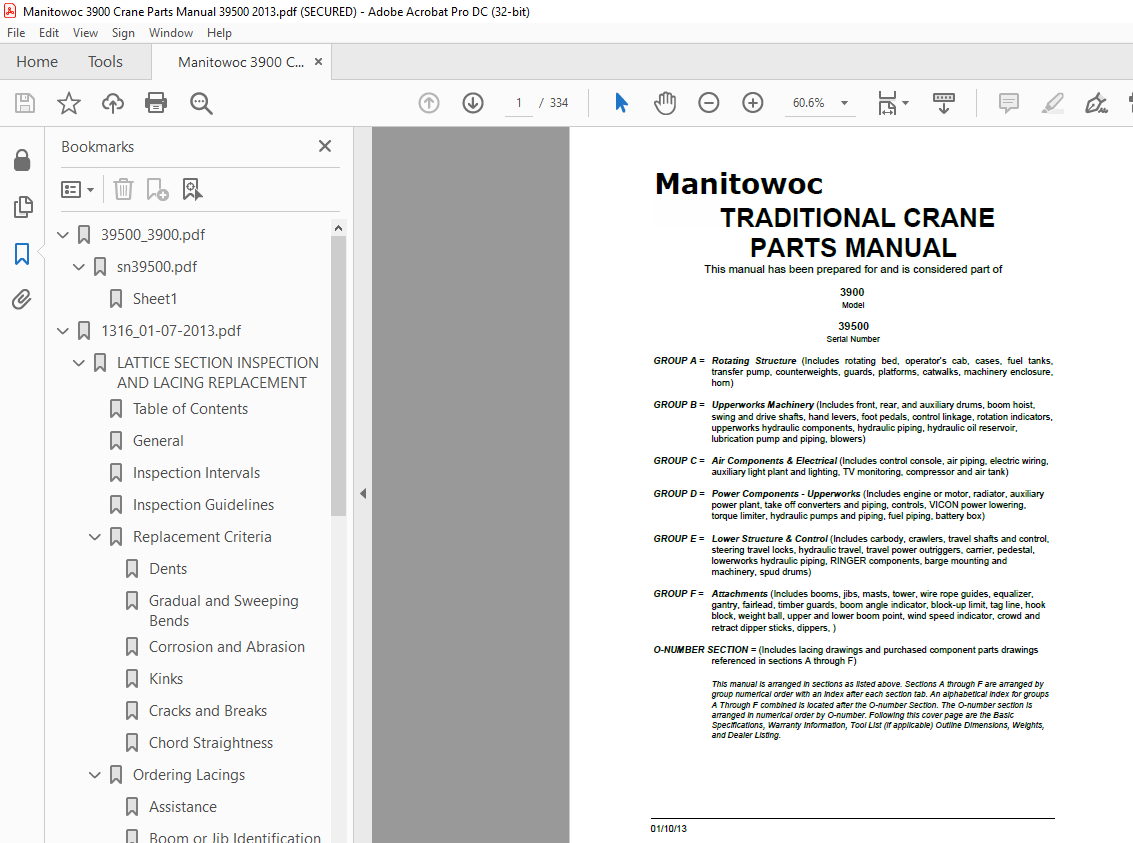Open the Inspection Guidelines bookmark
1133x843 pixels.
click(x=203, y=504)
